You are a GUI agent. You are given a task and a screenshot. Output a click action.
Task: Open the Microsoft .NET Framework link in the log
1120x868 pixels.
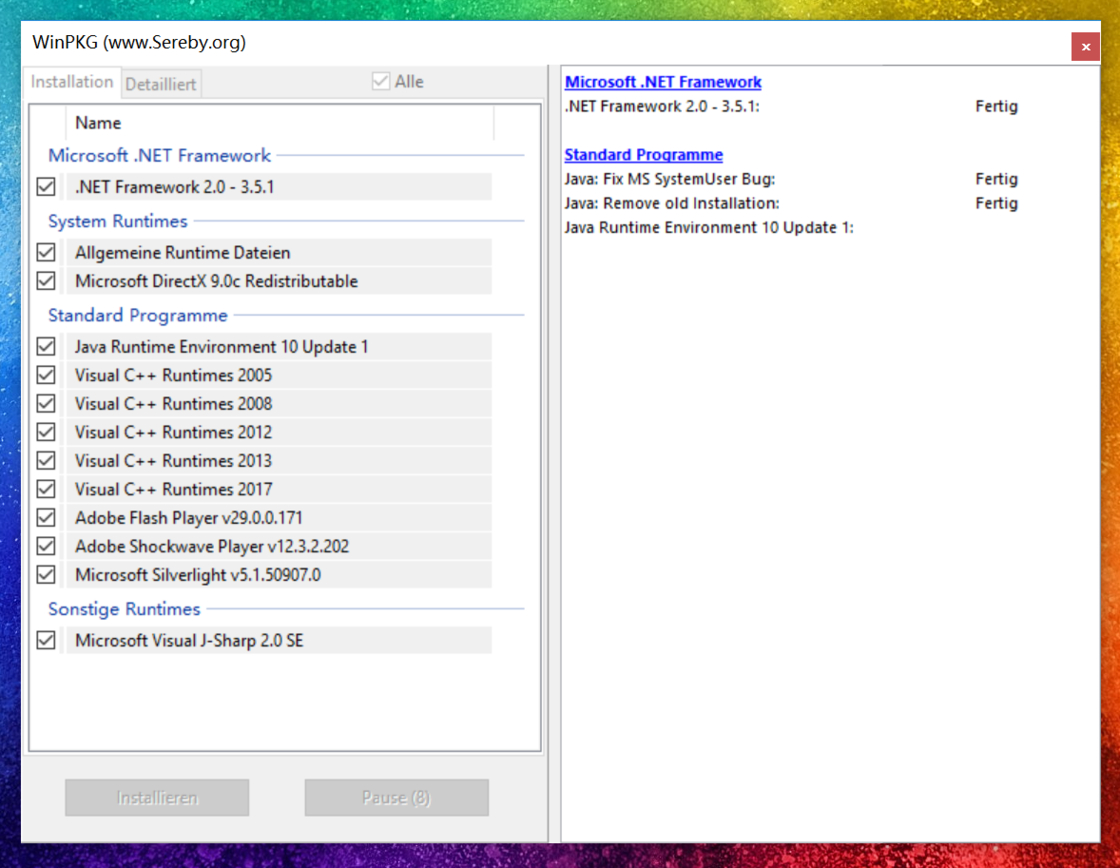pos(663,82)
